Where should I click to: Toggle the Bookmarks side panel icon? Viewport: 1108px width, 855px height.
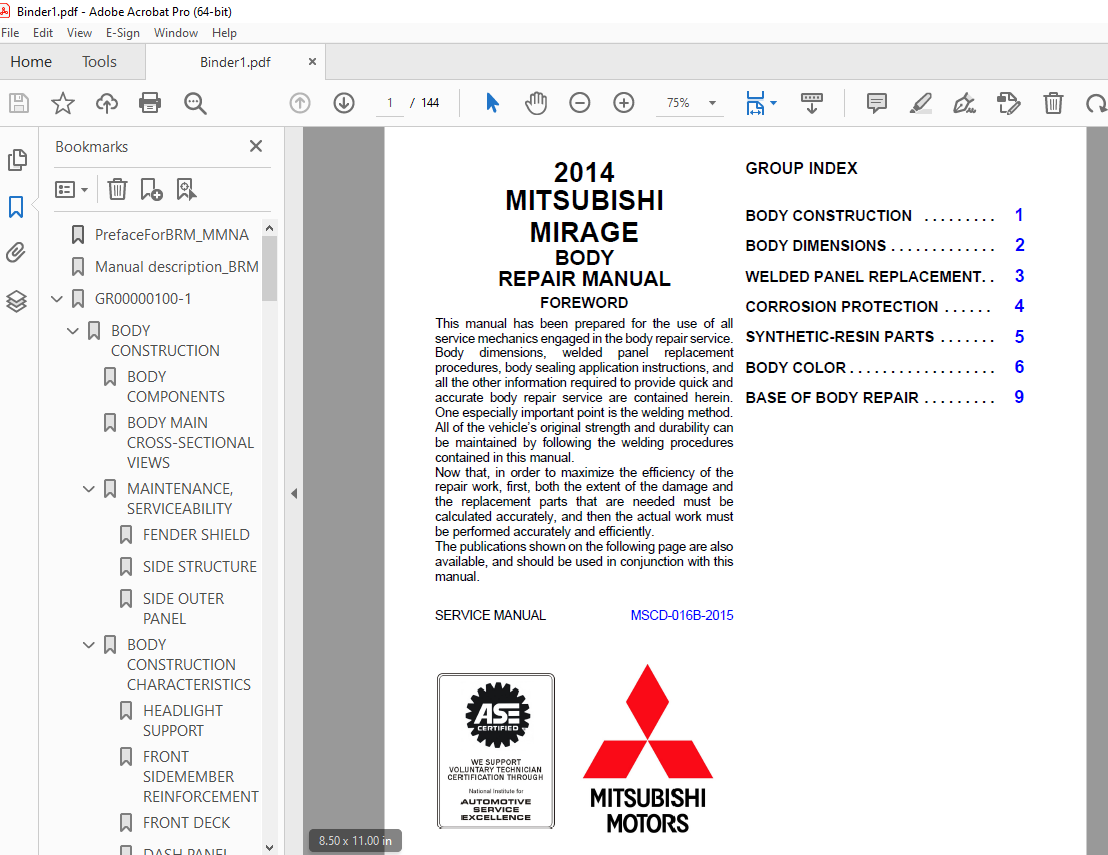click(x=16, y=207)
